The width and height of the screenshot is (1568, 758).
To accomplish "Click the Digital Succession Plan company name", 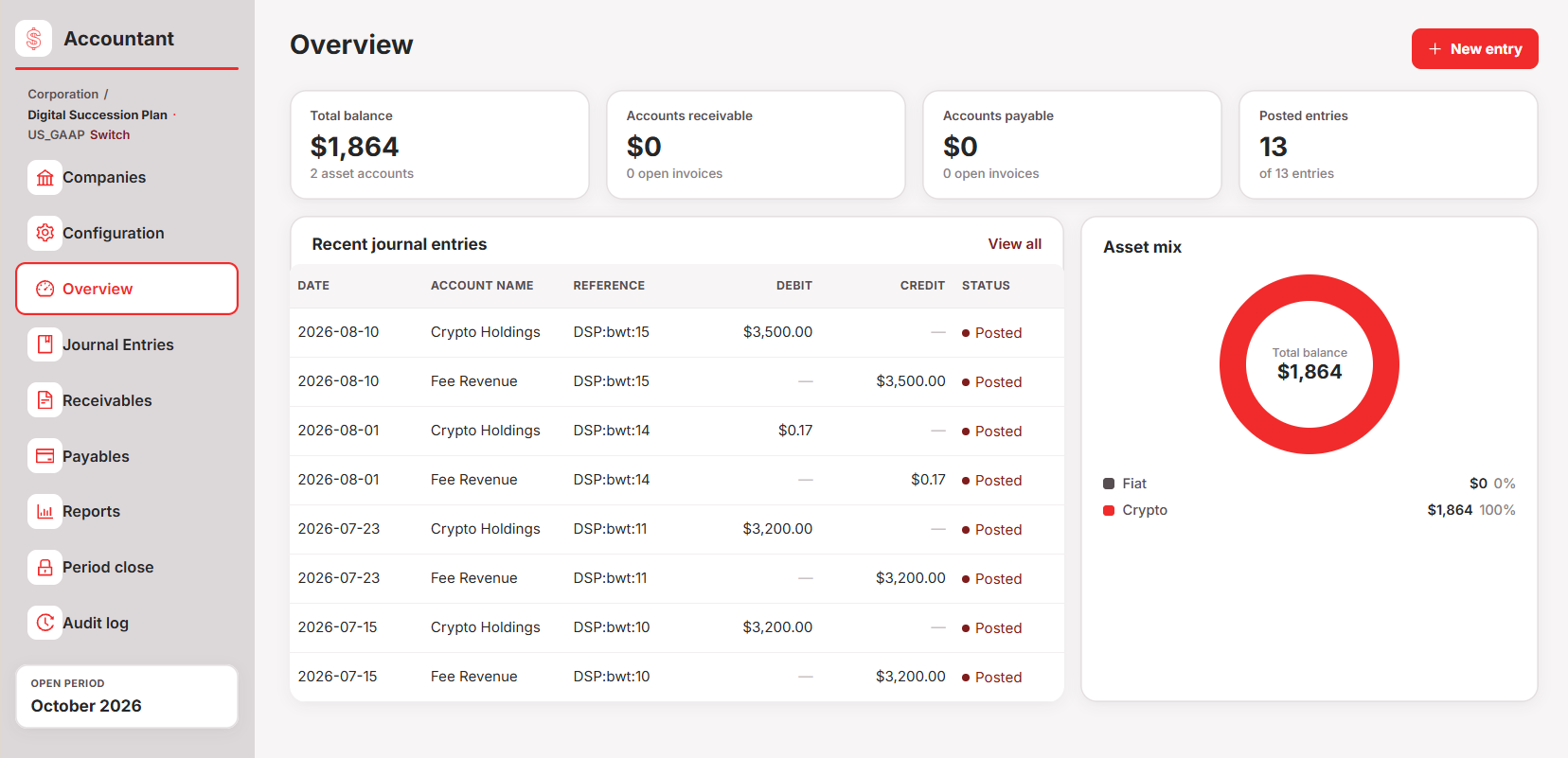I will click(98, 115).
